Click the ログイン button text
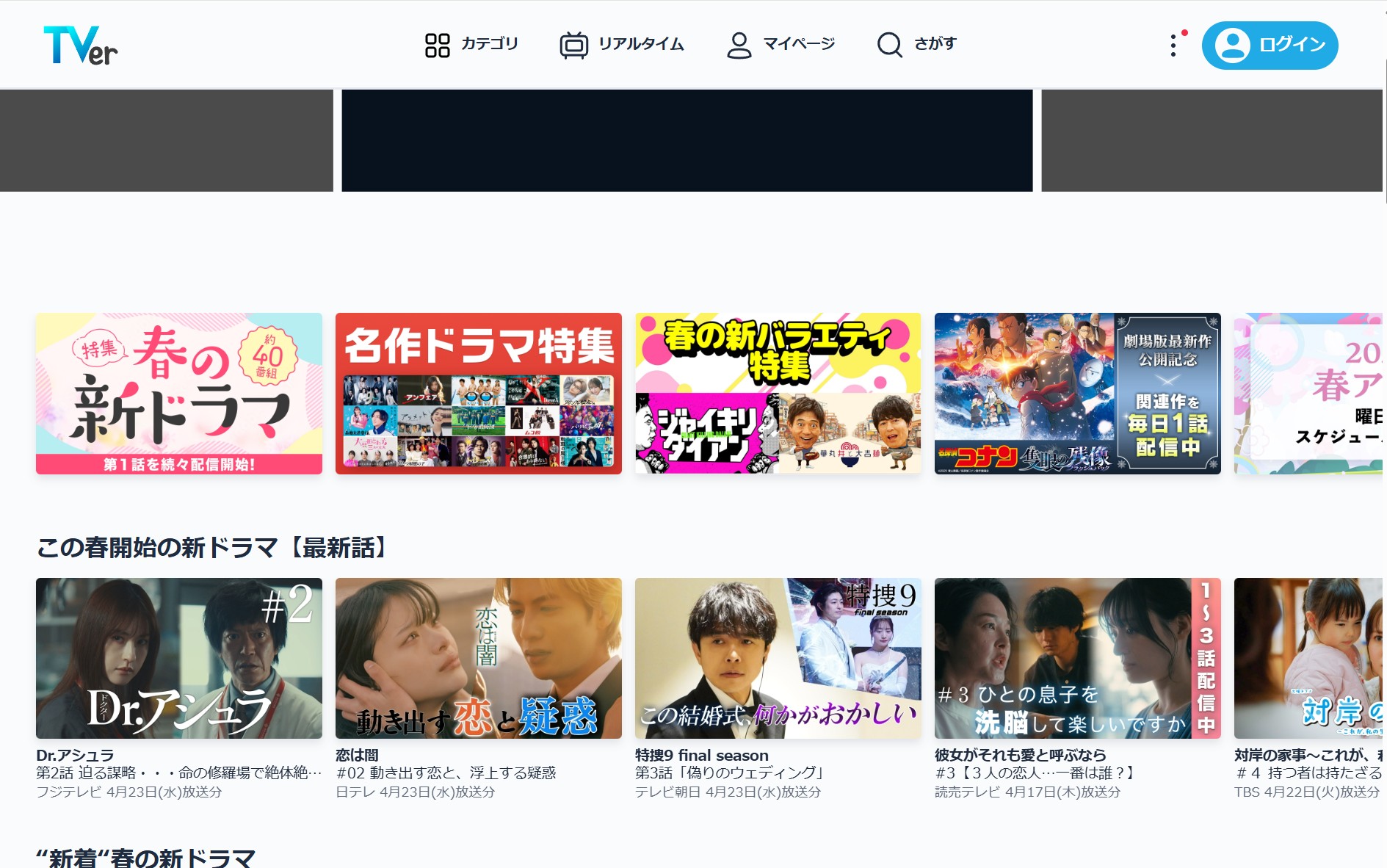The height and width of the screenshot is (868, 1387). pyautogui.click(x=1293, y=45)
